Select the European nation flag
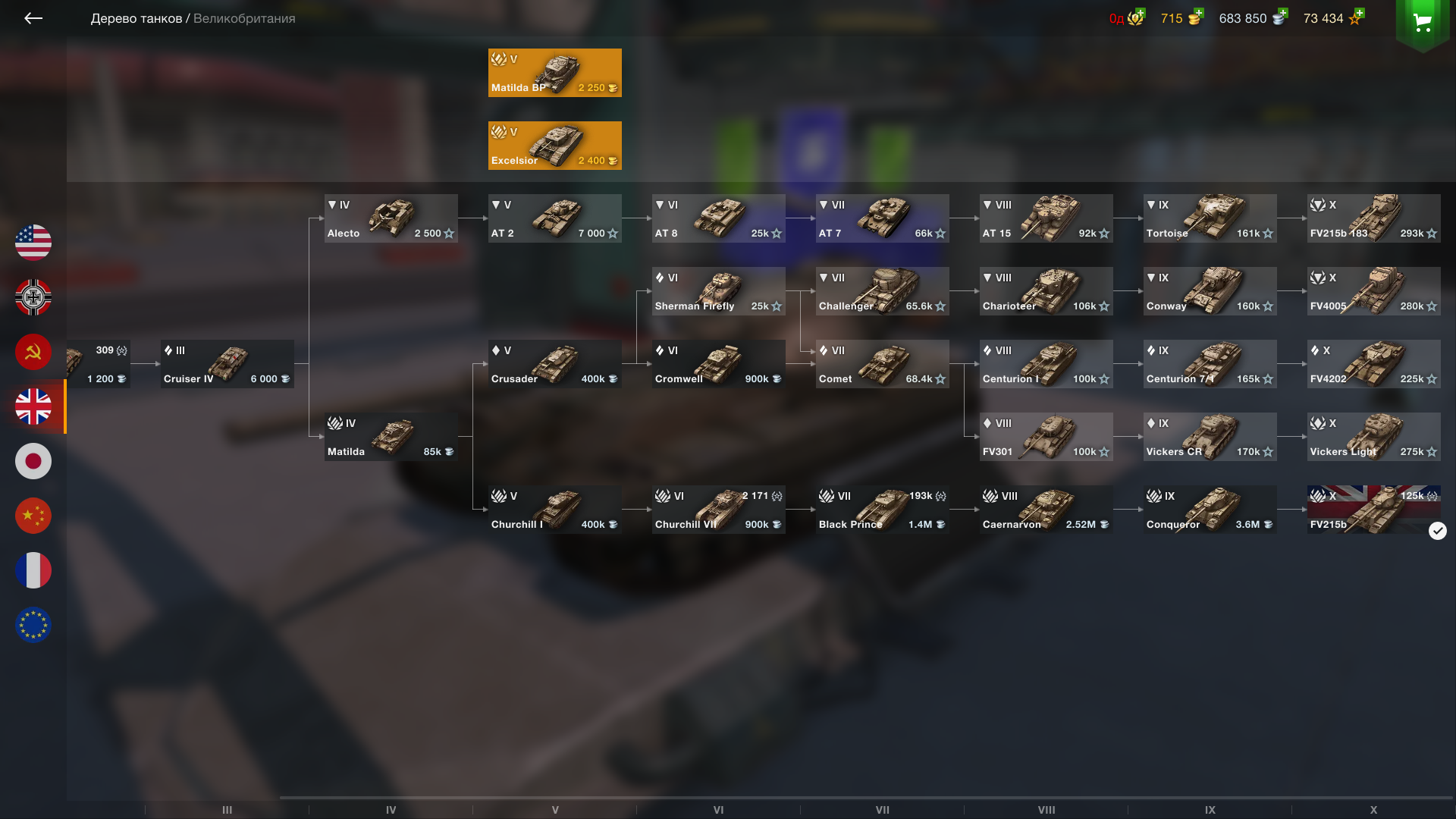1456x819 pixels. tap(33, 625)
